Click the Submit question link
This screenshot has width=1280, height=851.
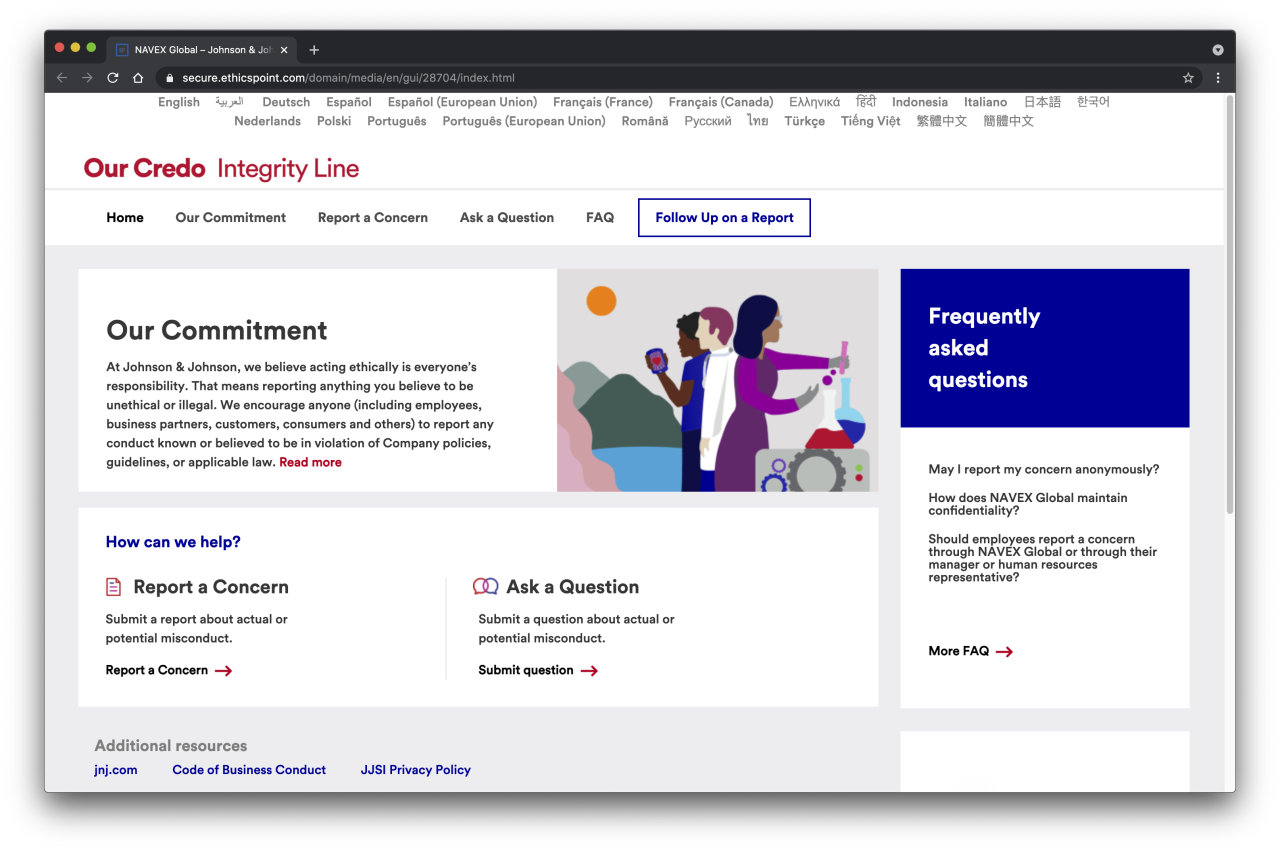[526, 671]
